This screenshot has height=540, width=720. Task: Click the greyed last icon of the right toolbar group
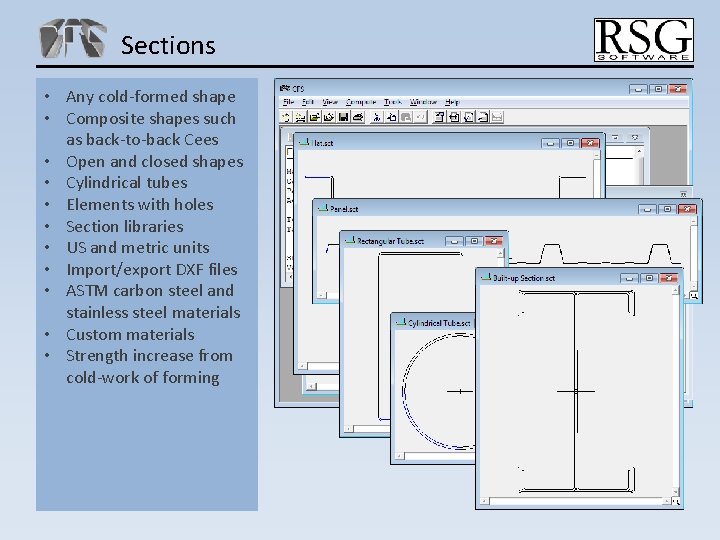tap(497, 117)
